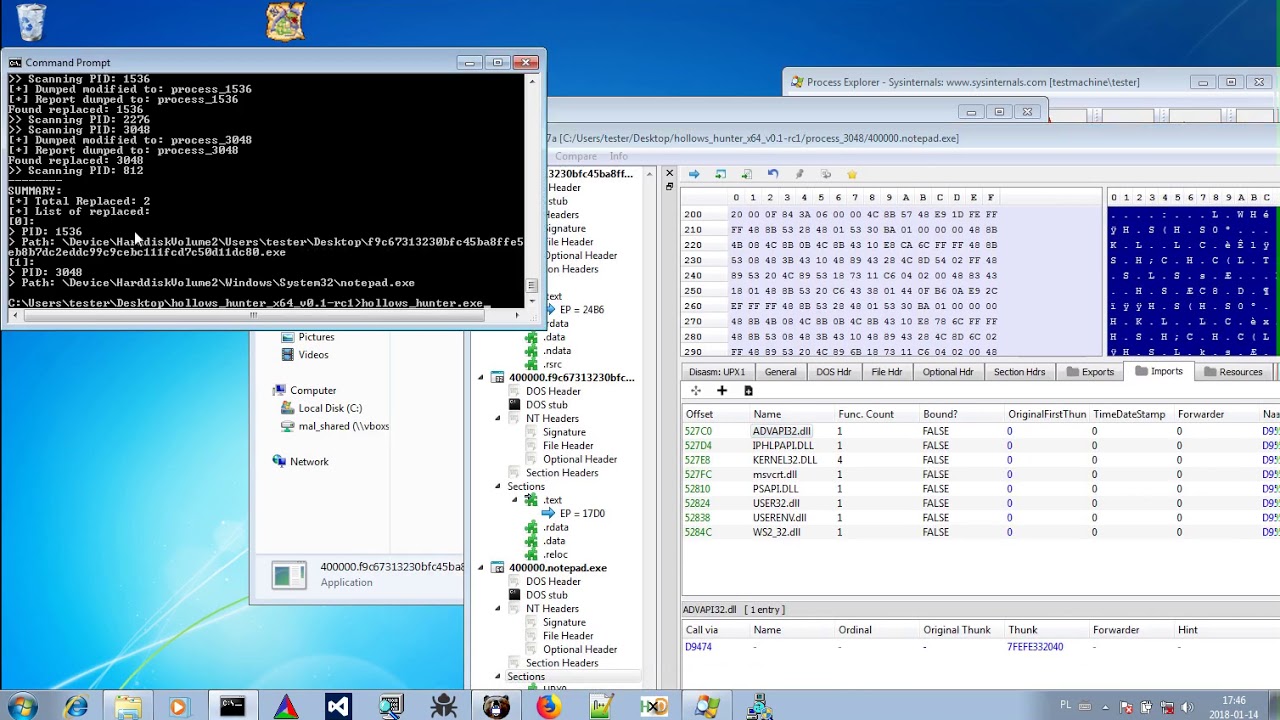Click the plus icon above the imports table
Viewport: 1280px width, 720px height.
click(721, 391)
